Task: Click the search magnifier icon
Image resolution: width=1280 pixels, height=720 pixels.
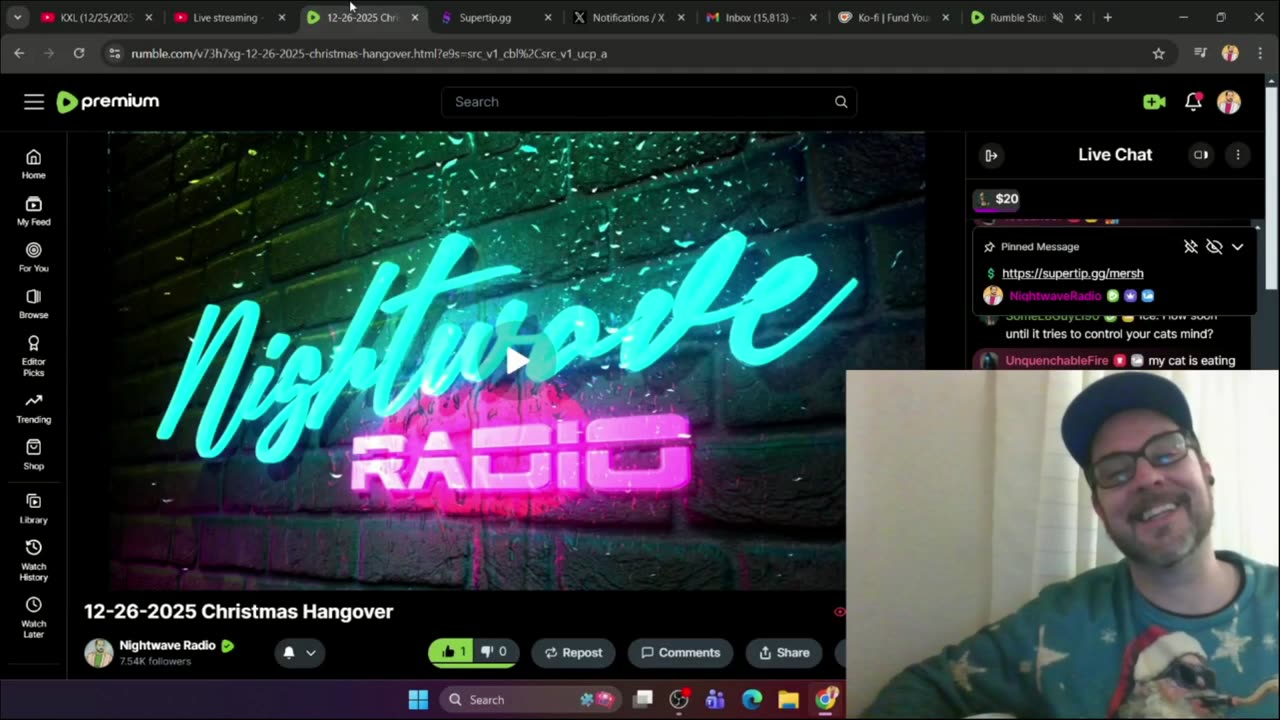Action: pyautogui.click(x=841, y=102)
